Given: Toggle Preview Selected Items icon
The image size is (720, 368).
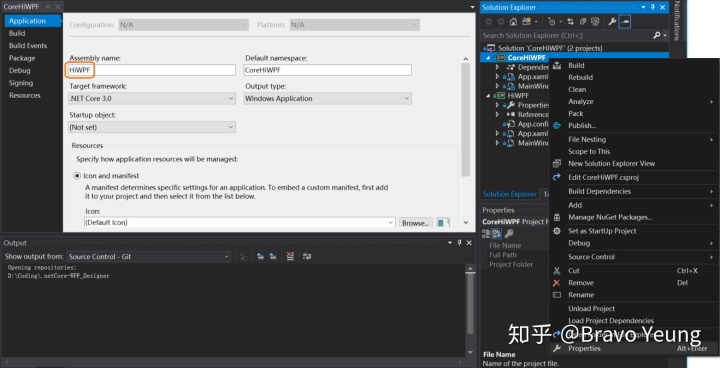Looking at the screenshot, I should [x=624, y=22].
